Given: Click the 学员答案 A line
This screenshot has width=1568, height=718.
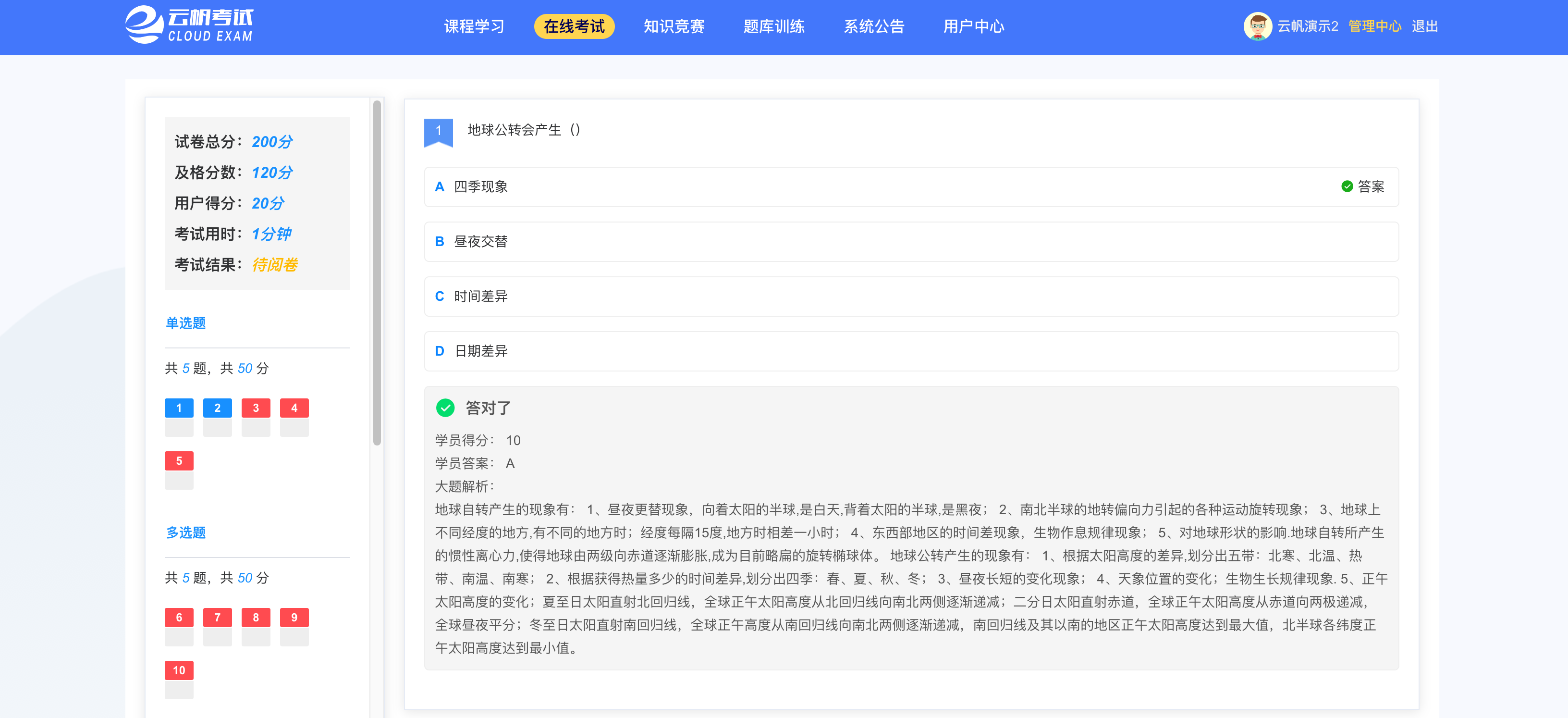Looking at the screenshot, I should tap(476, 463).
